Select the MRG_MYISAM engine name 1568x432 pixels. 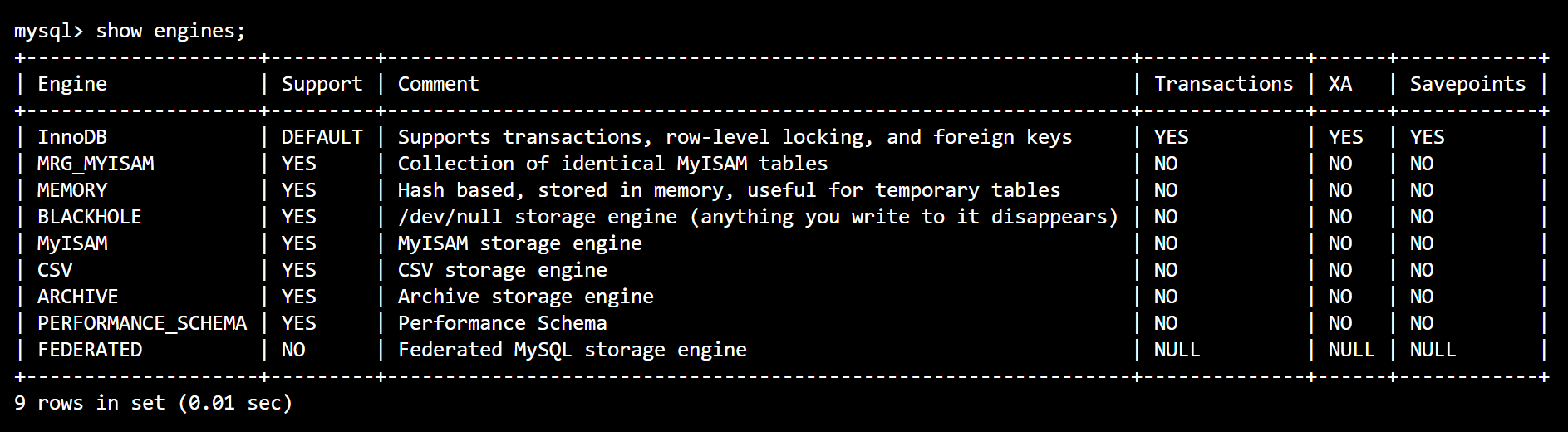pyautogui.click(x=96, y=164)
